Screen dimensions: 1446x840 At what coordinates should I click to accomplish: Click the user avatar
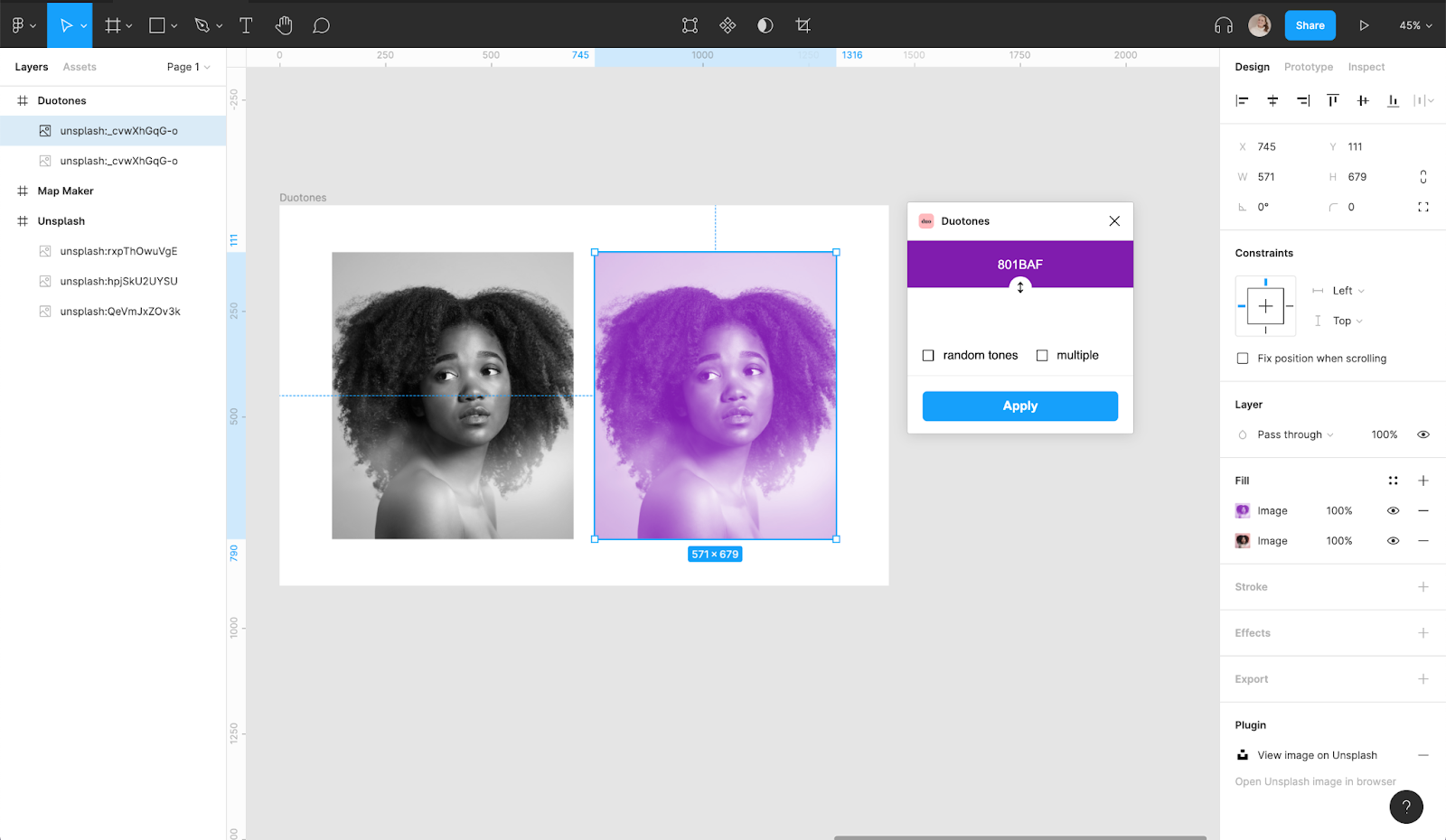click(1260, 25)
